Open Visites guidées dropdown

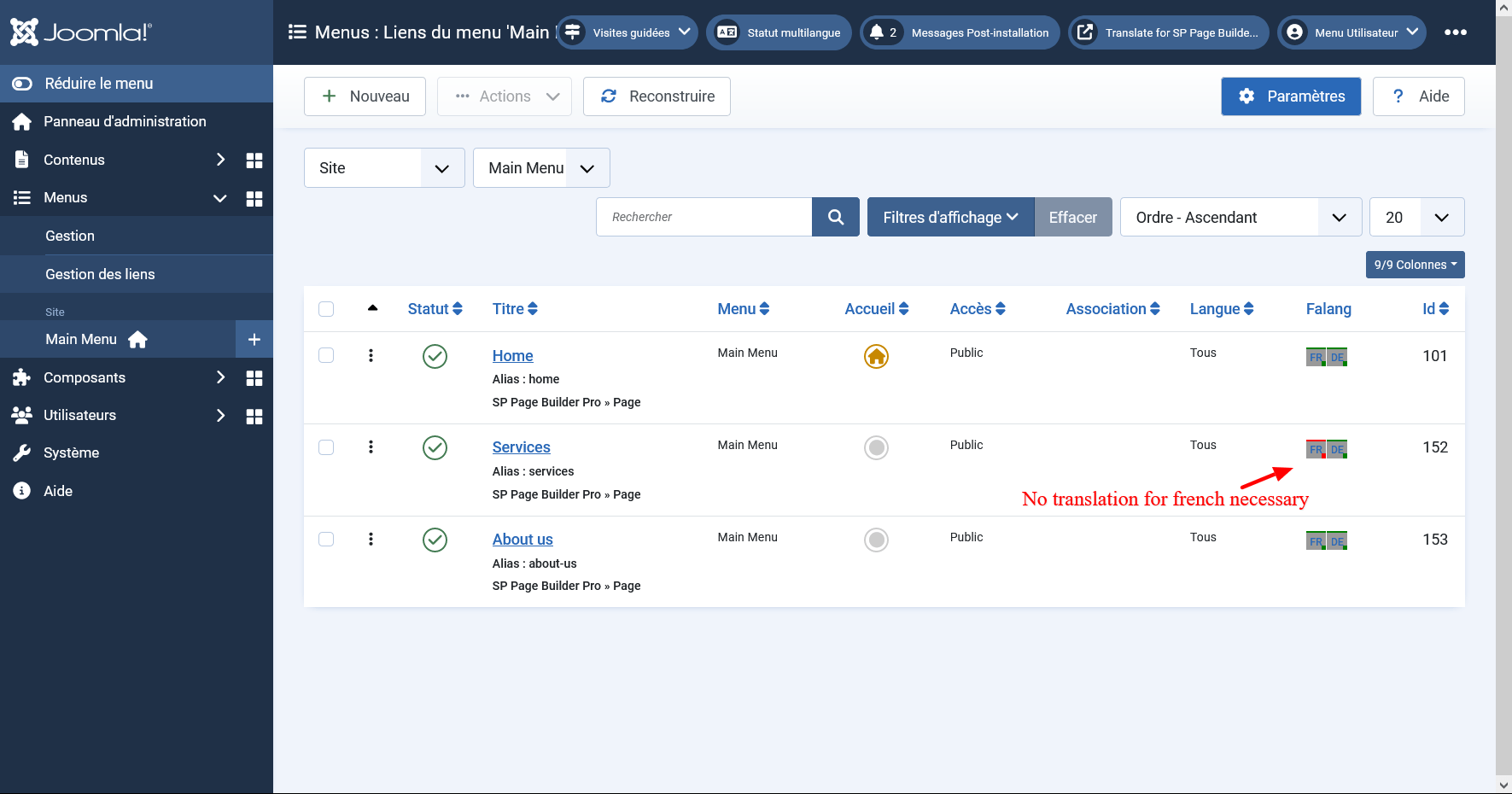628,32
